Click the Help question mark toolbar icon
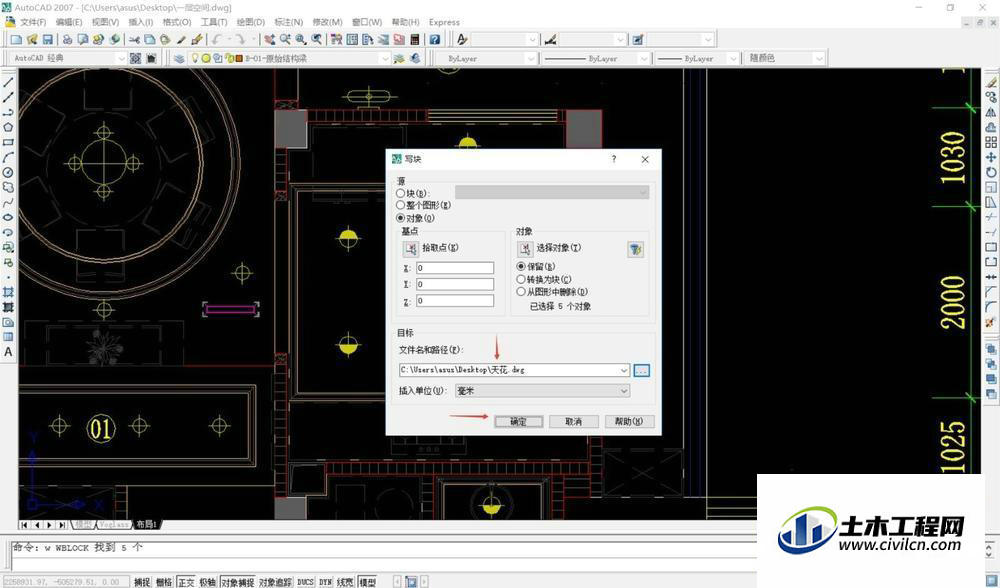 (x=434, y=40)
